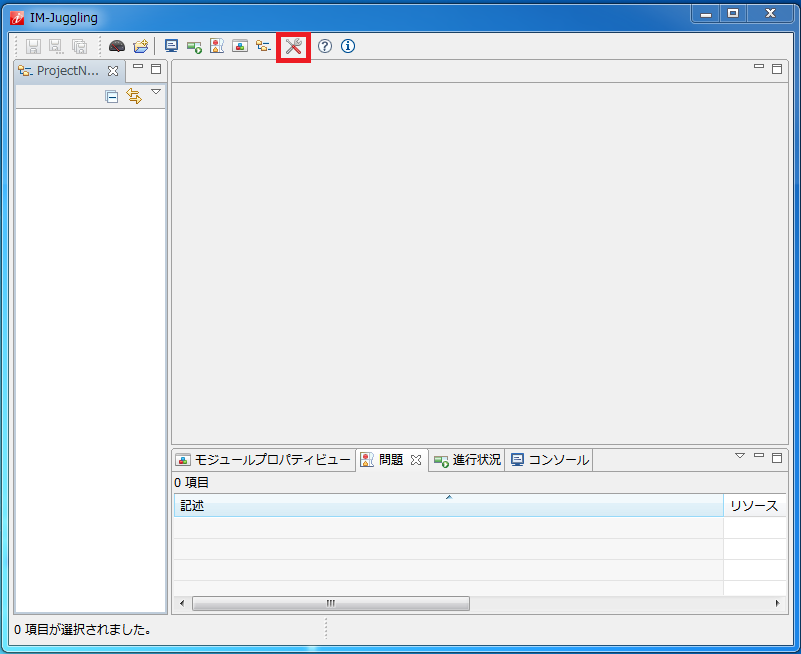
Task: Sort by リソース column header
Action: click(755, 505)
